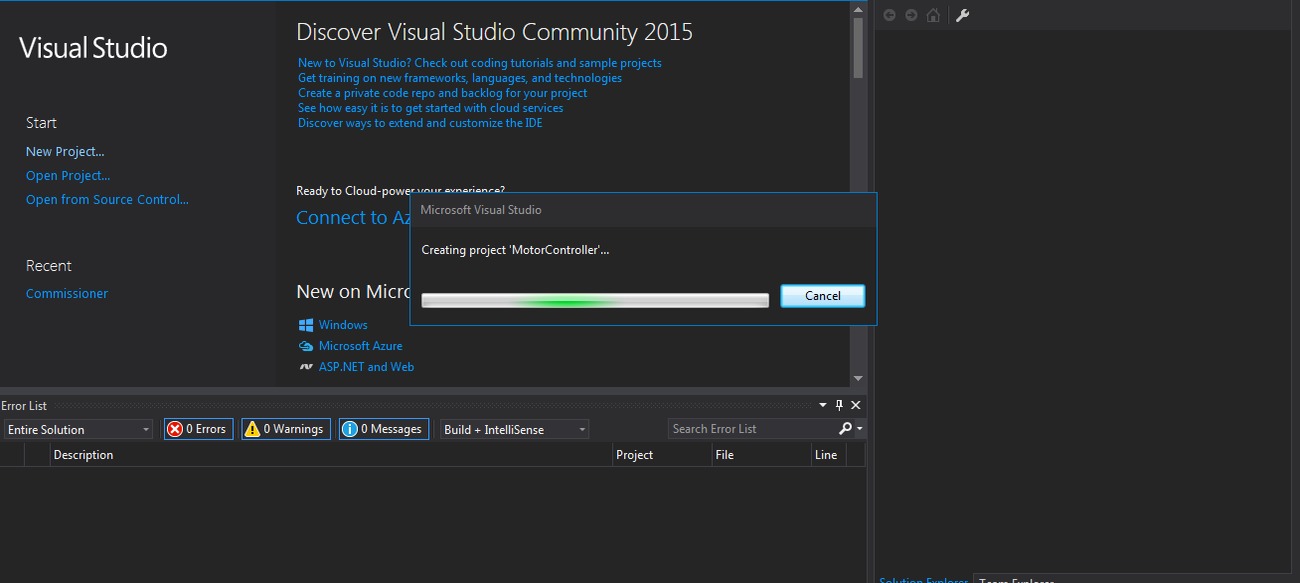
Task: Pin the Error List panel
Action: [839, 405]
